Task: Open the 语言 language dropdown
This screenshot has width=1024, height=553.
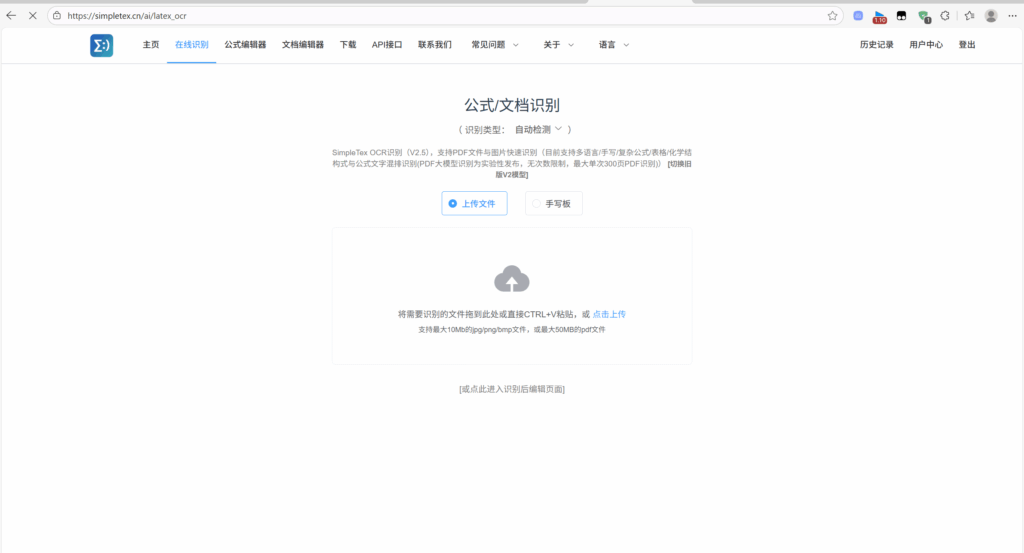Action: click(x=614, y=45)
